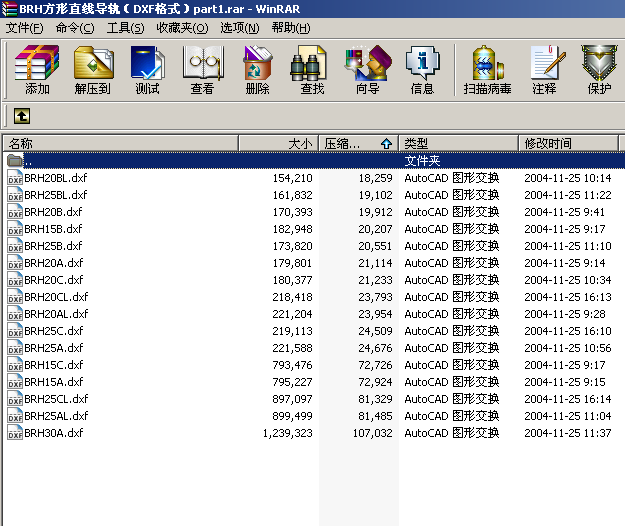This screenshot has height=526, width=625.
Task: Click DXF icon of BRH25AL.dxf
Action: (x=15, y=416)
